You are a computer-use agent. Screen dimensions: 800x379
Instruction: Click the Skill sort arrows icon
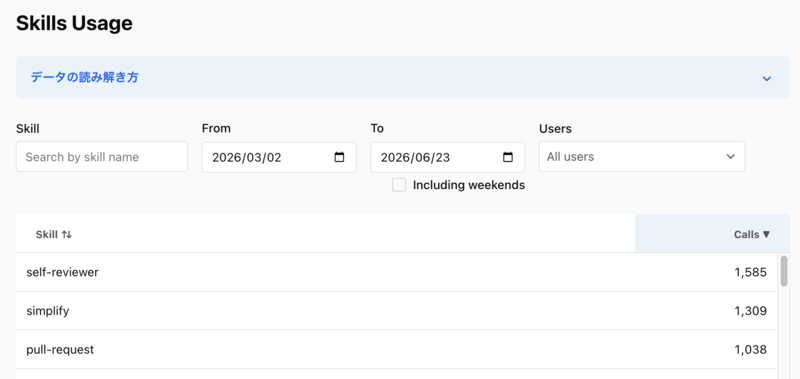point(67,235)
